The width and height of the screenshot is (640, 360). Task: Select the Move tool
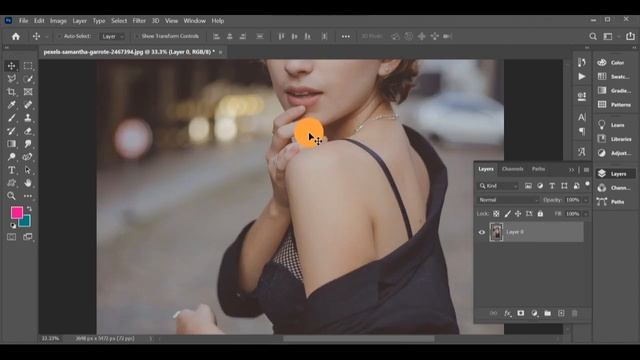pyautogui.click(x=11, y=66)
